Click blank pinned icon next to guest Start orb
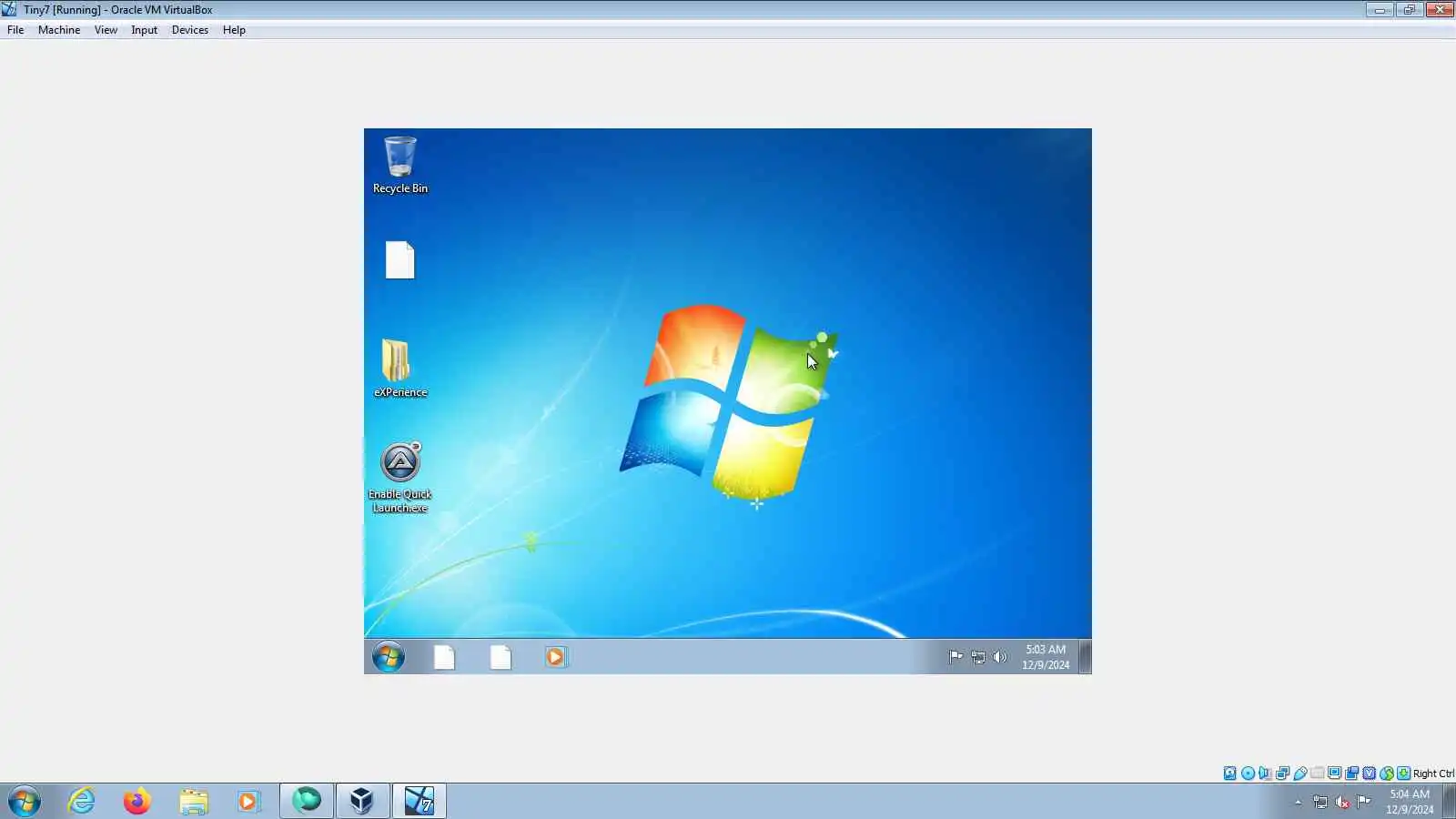Image resolution: width=1456 pixels, height=819 pixels. [444, 657]
